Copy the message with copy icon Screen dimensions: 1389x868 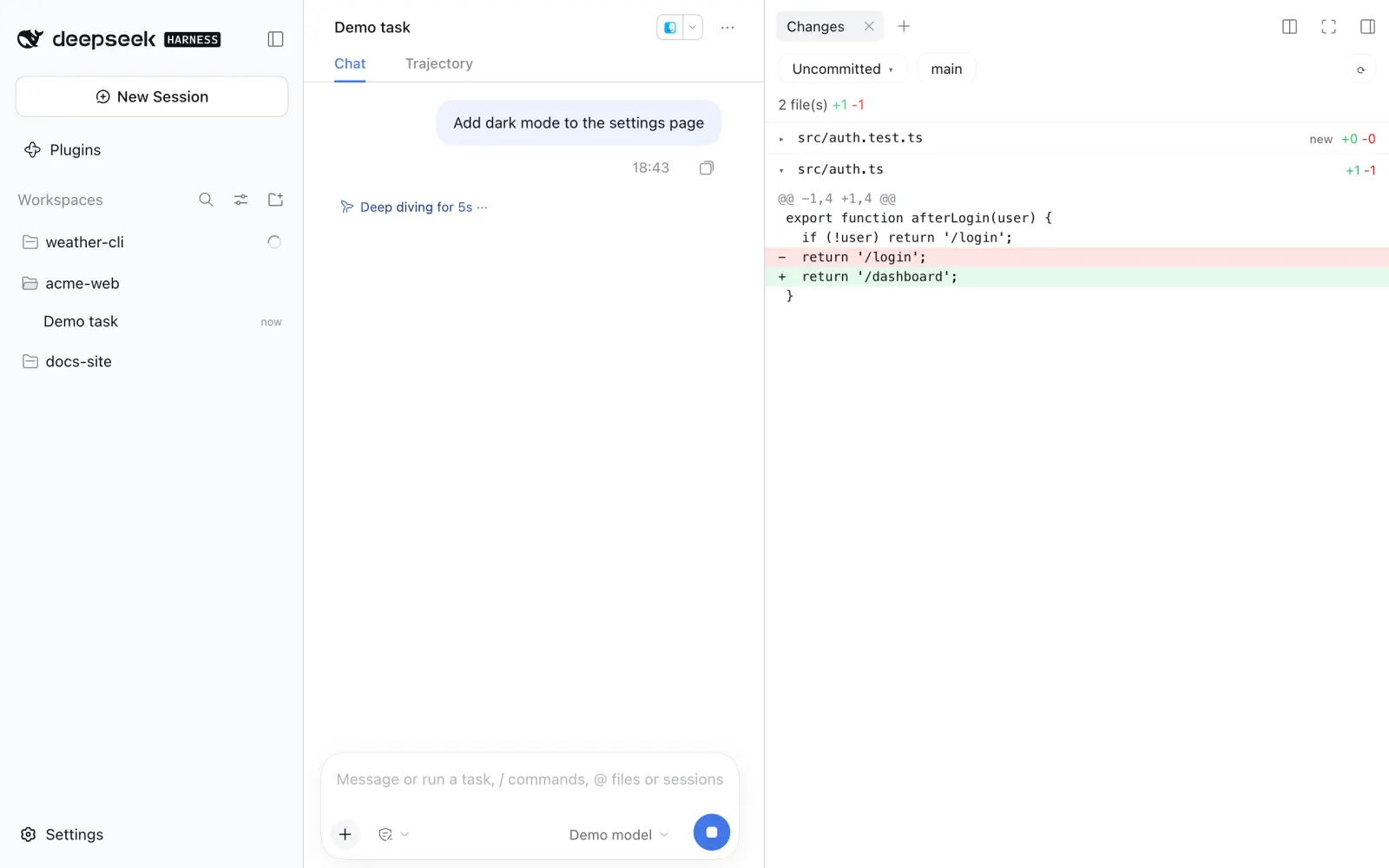point(707,168)
